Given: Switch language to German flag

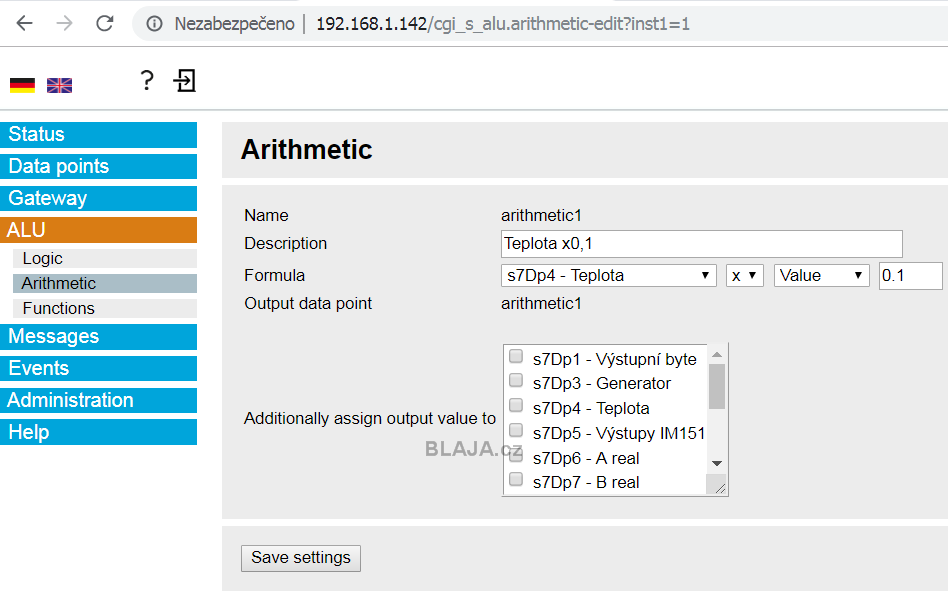Looking at the screenshot, I should (22, 85).
